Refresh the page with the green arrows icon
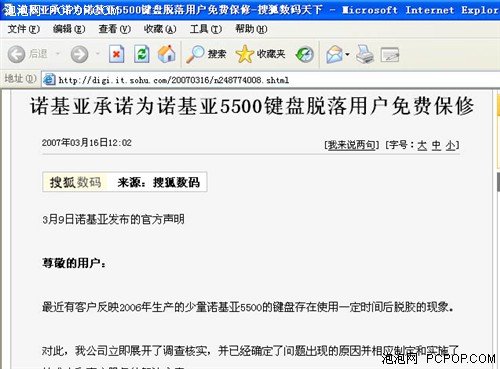500x369 pixels. click(142, 54)
